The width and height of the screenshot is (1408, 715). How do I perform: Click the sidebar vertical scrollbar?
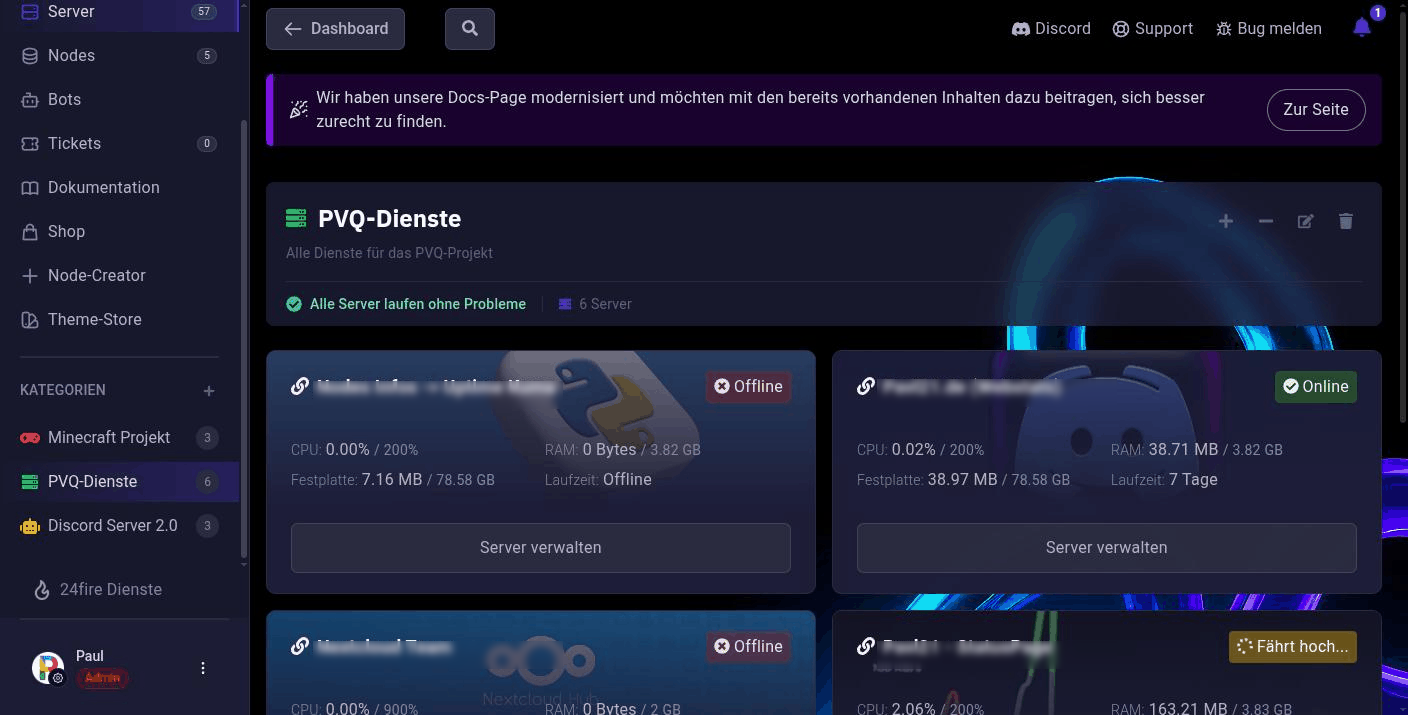click(244, 340)
